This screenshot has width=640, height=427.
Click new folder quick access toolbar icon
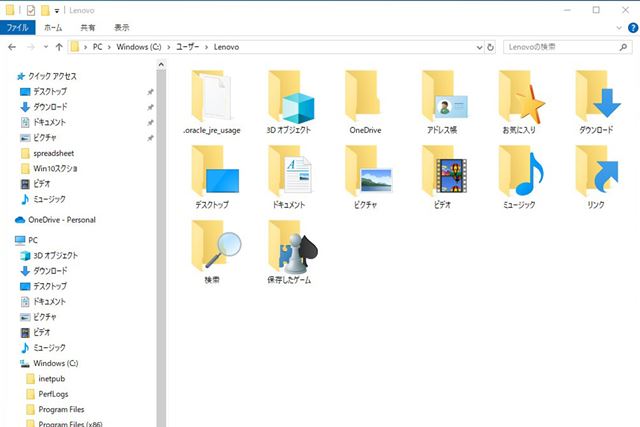[x=45, y=10]
